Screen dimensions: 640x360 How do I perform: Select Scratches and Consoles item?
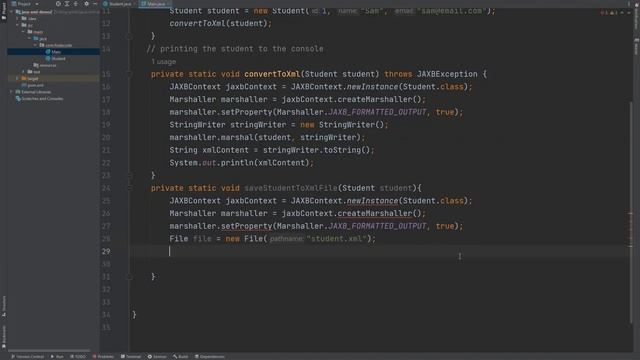39,98
